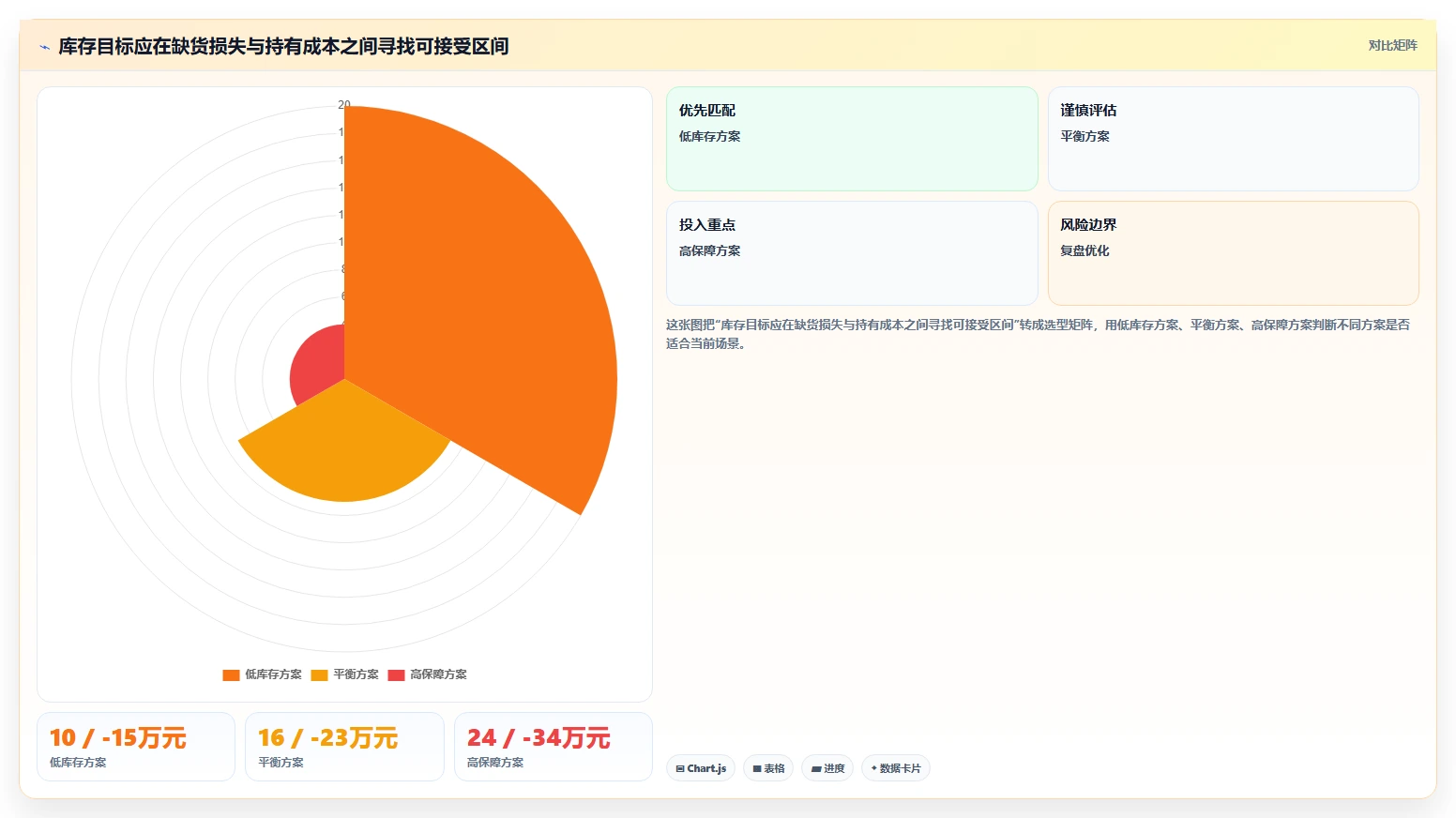Screen dimensions: 1456x818
Task: Click the 数据卡片 tag
Action: pyautogui.click(x=896, y=768)
